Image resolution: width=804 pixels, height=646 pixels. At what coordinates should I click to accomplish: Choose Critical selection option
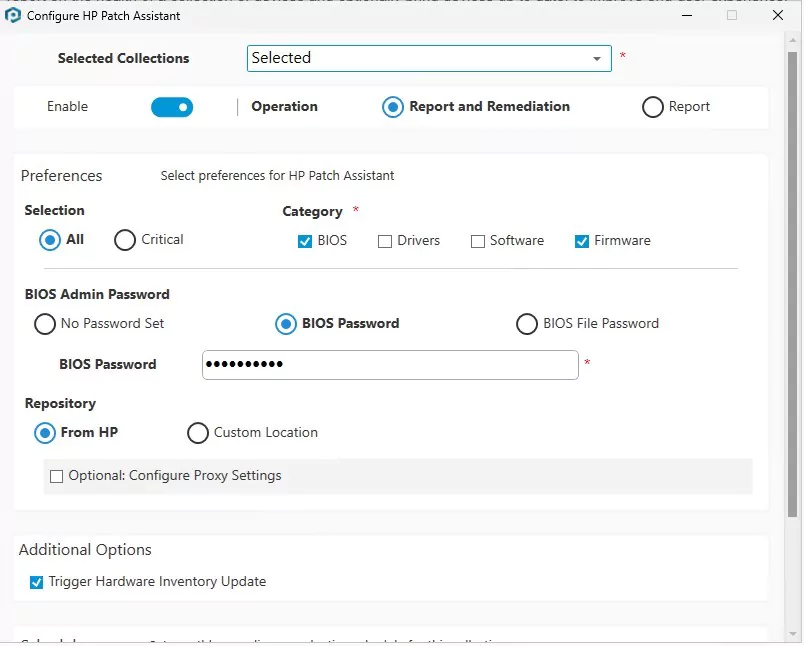pos(125,240)
